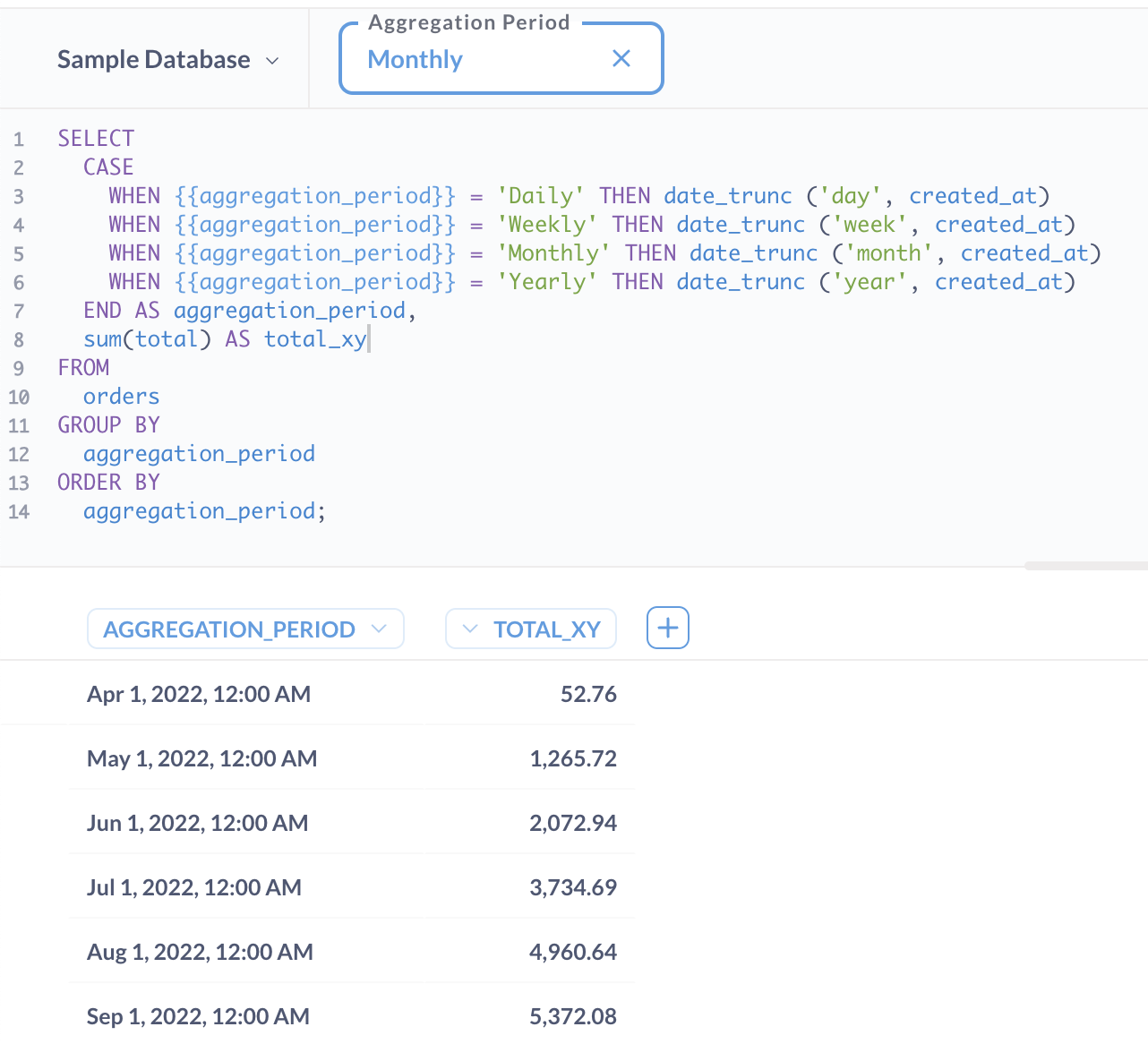Viewport: 1148px width, 1044px height.
Task: Clear the Monthly aggregation period value
Action: coord(621,59)
